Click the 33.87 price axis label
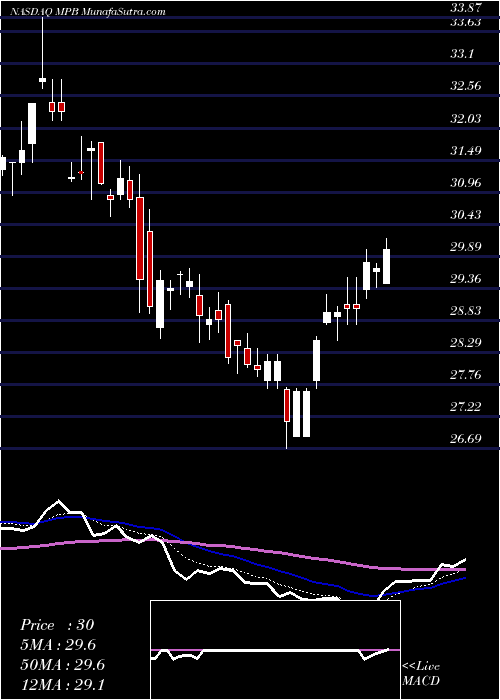Viewport: 500px width, 700px height. pyautogui.click(x=466, y=7)
